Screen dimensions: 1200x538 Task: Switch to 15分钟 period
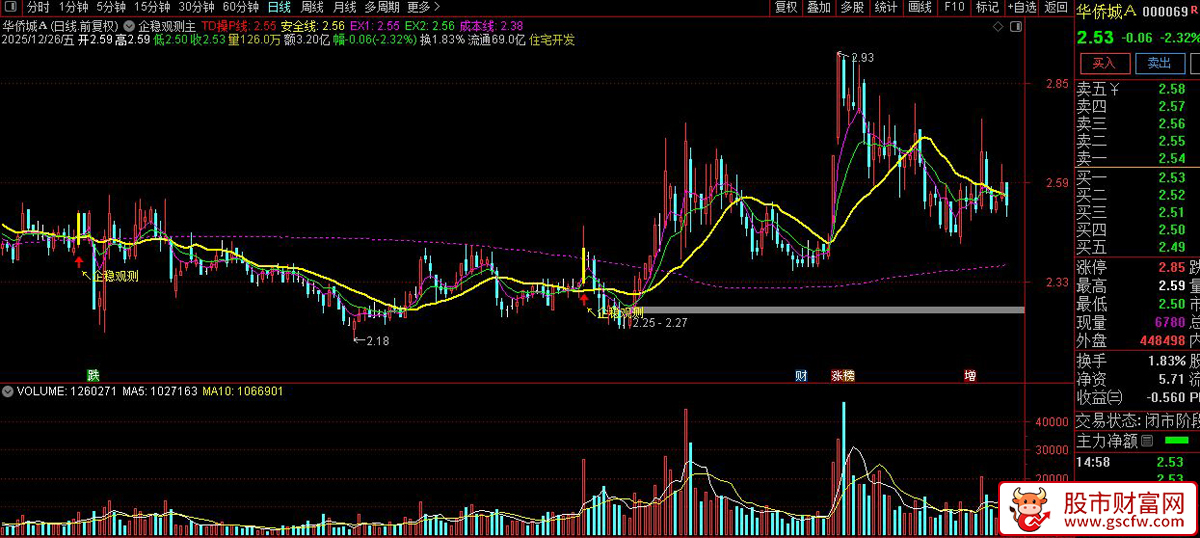[152, 7]
